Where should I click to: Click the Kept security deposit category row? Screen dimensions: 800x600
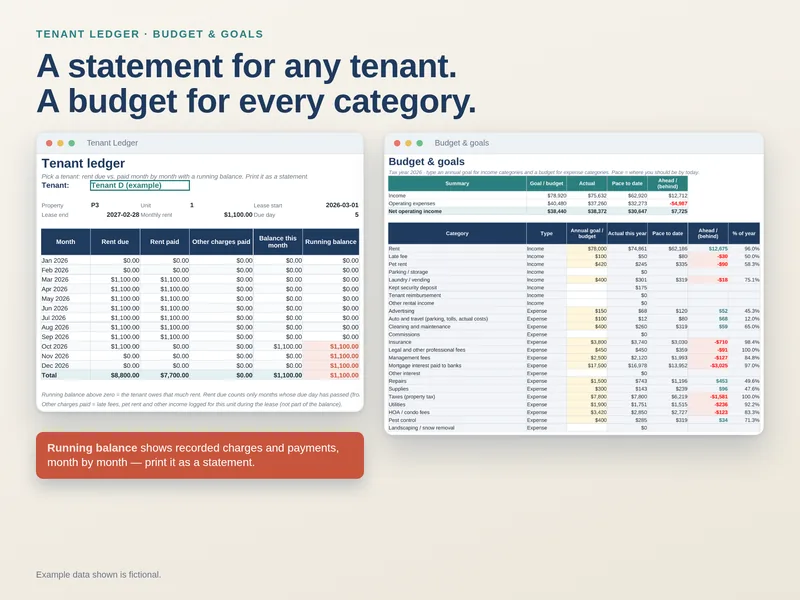pos(574,288)
